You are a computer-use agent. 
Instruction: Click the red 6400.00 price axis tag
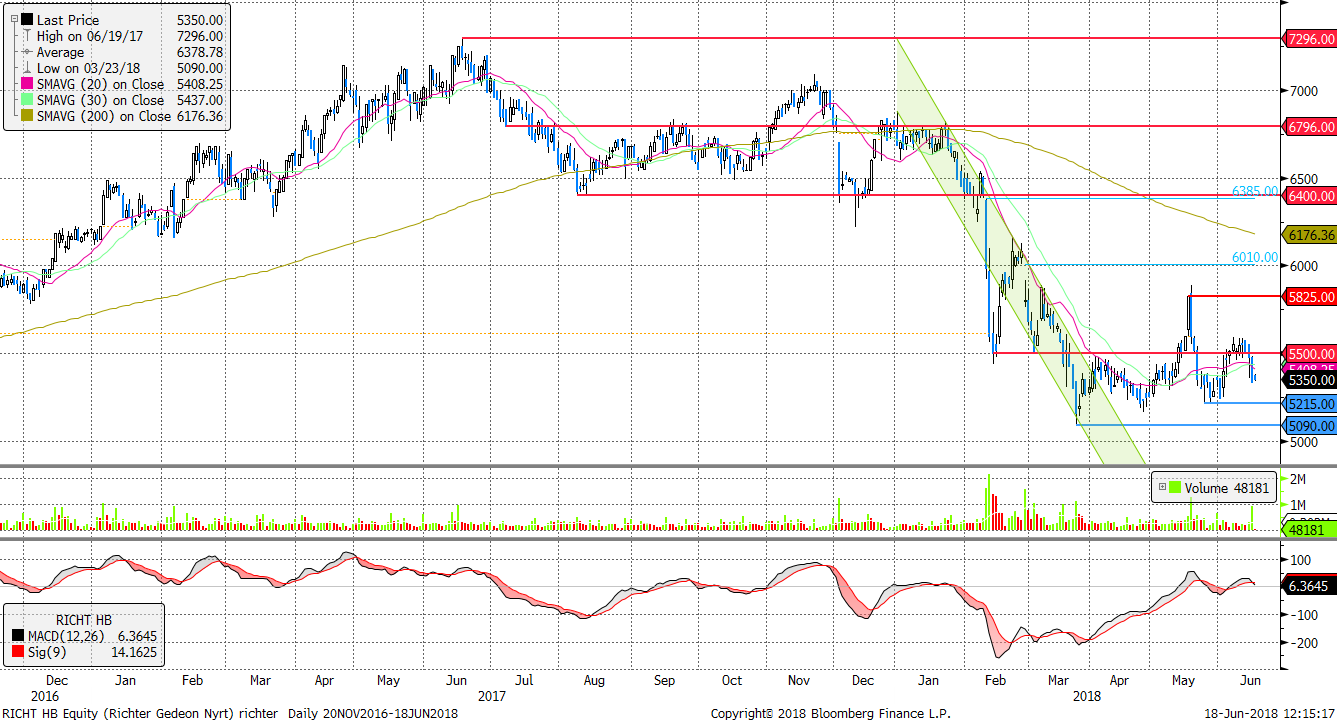[x=1311, y=196]
